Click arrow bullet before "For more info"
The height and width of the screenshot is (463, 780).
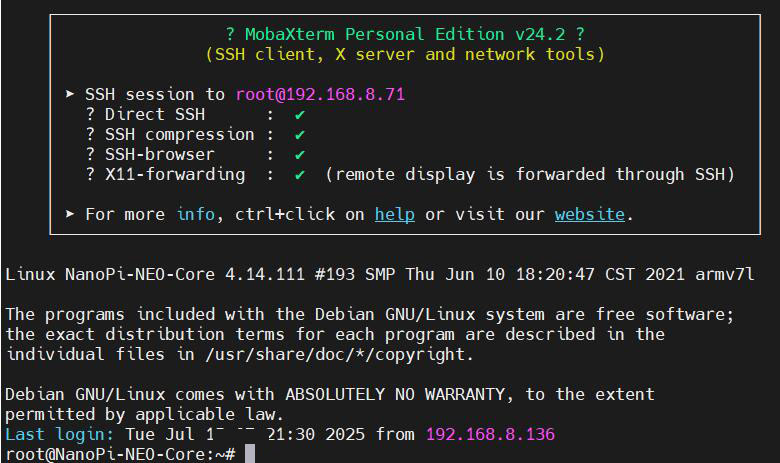pyautogui.click(x=70, y=214)
